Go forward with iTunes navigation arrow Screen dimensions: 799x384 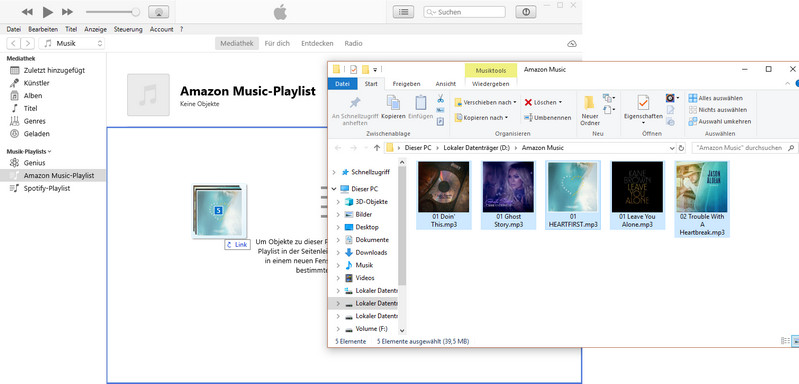coord(28,43)
